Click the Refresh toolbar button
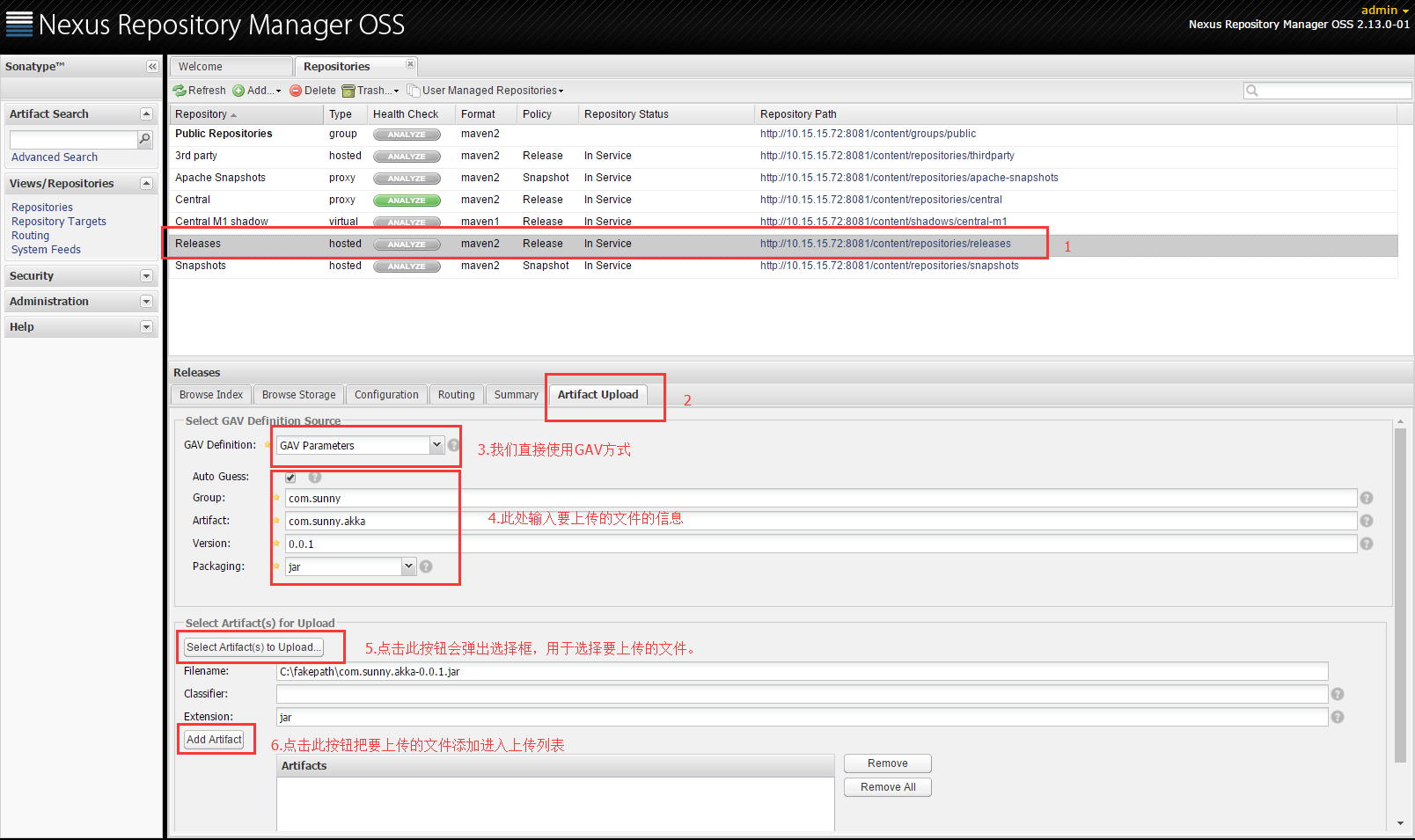 pos(200,91)
